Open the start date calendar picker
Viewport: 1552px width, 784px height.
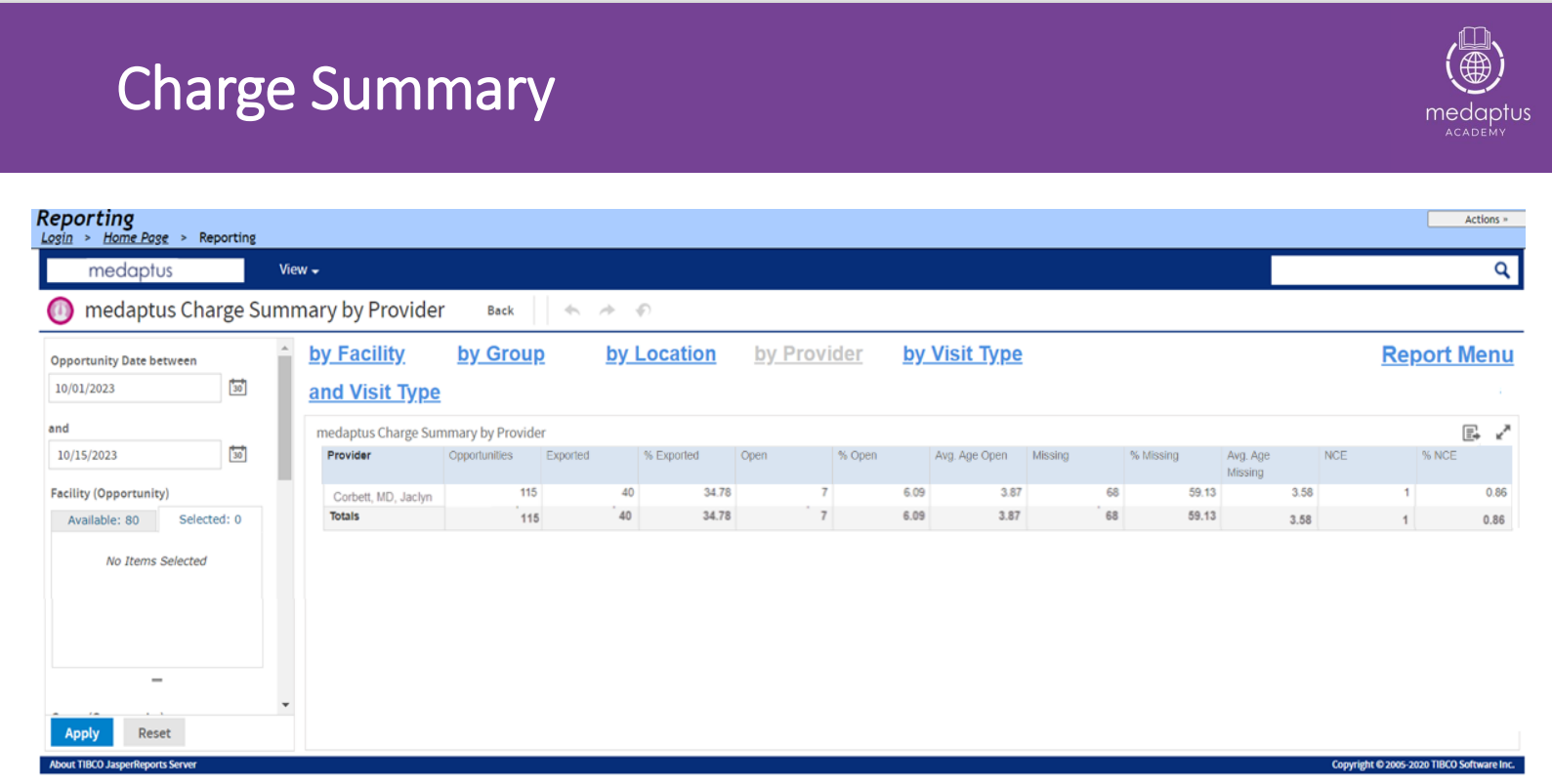click(x=237, y=388)
